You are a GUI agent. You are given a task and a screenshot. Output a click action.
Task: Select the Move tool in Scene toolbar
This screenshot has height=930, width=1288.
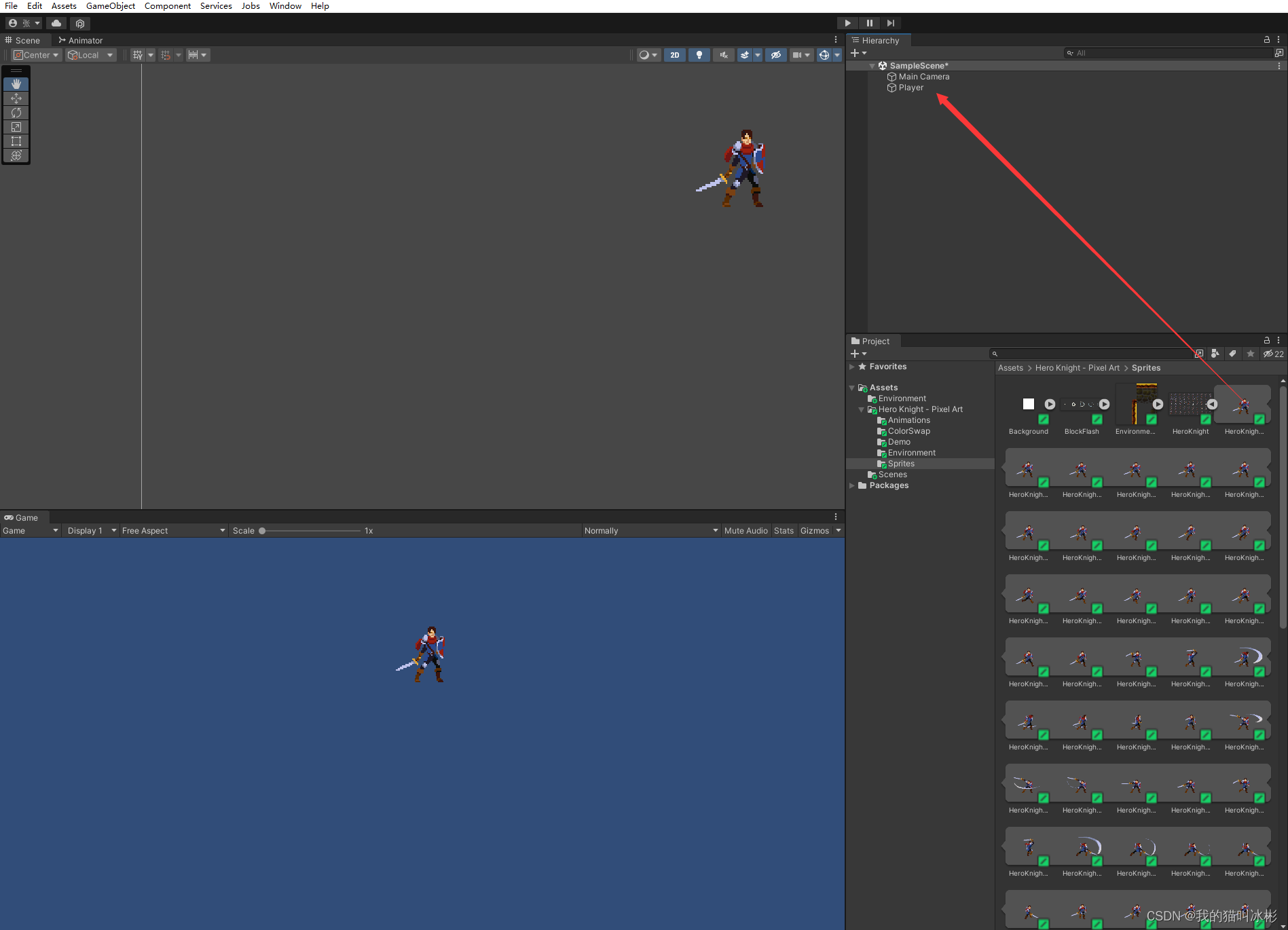pyautogui.click(x=16, y=98)
